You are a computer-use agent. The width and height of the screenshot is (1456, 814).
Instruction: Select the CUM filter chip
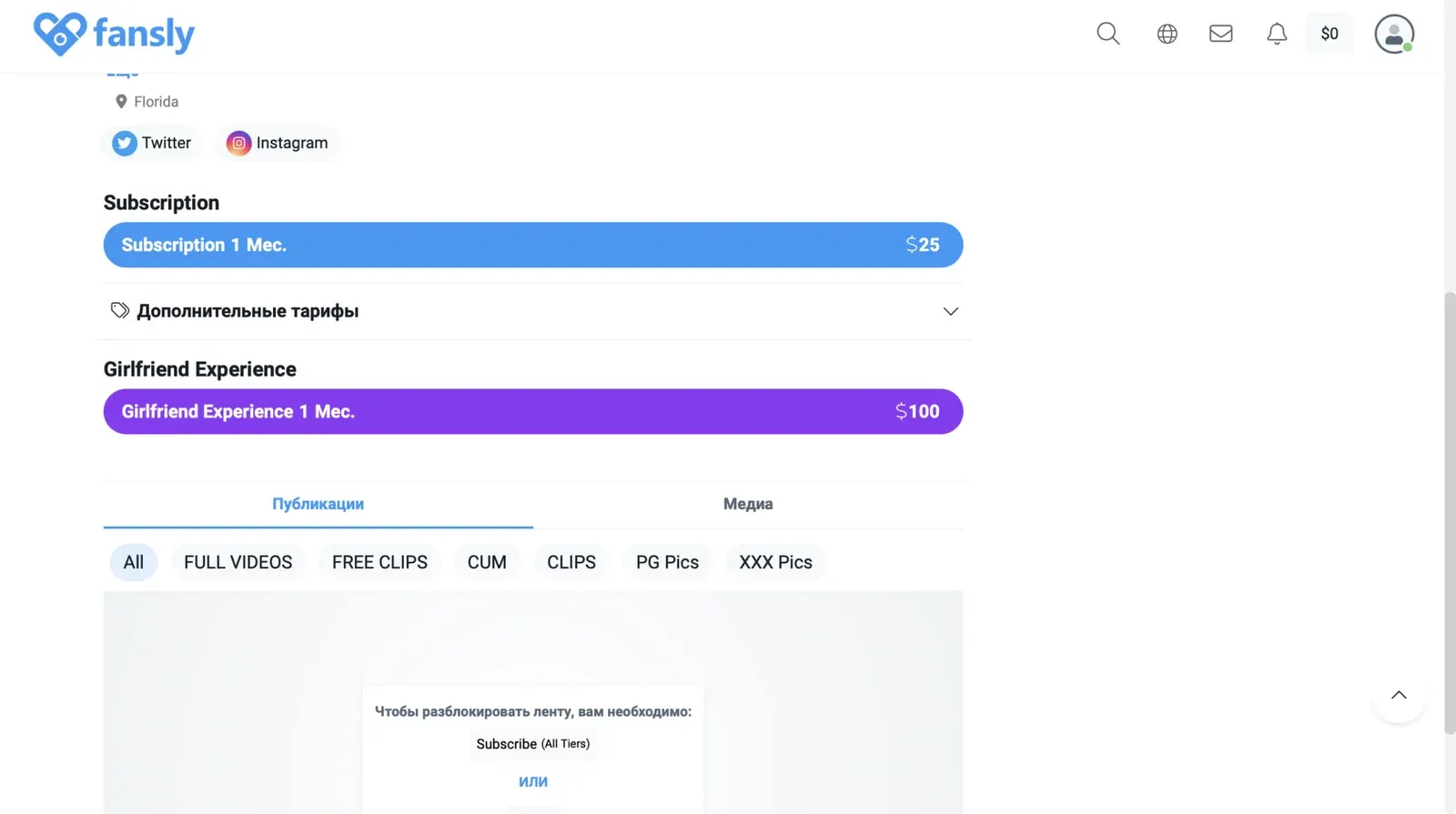[487, 562]
